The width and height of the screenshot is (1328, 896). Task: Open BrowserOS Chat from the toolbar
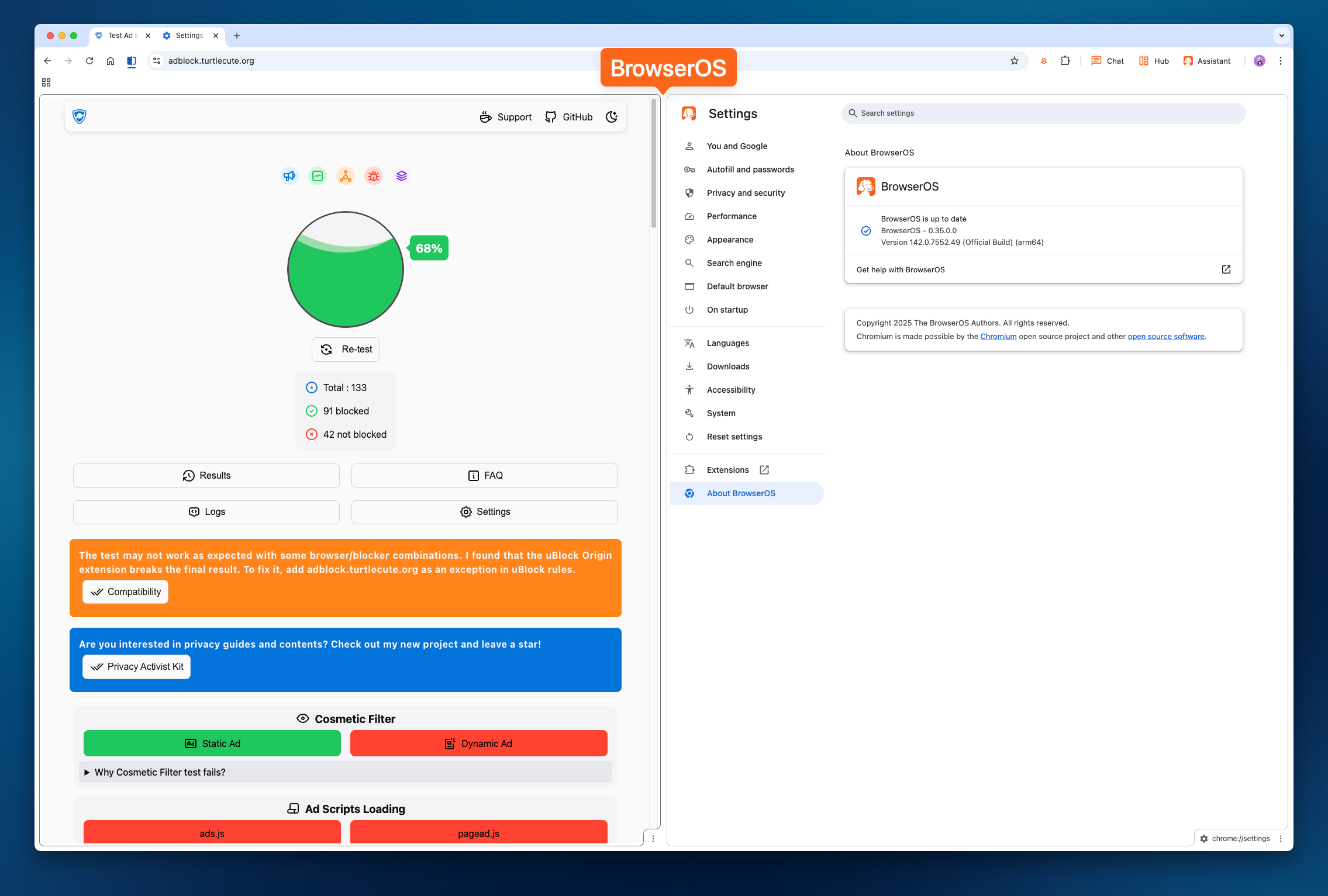[1107, 61]
